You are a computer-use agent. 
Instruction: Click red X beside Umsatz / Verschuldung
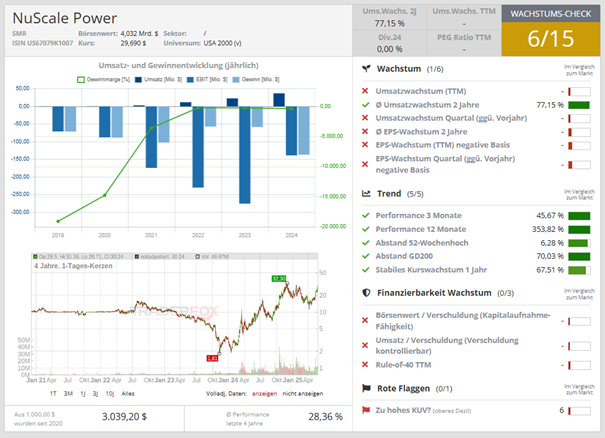365,345
